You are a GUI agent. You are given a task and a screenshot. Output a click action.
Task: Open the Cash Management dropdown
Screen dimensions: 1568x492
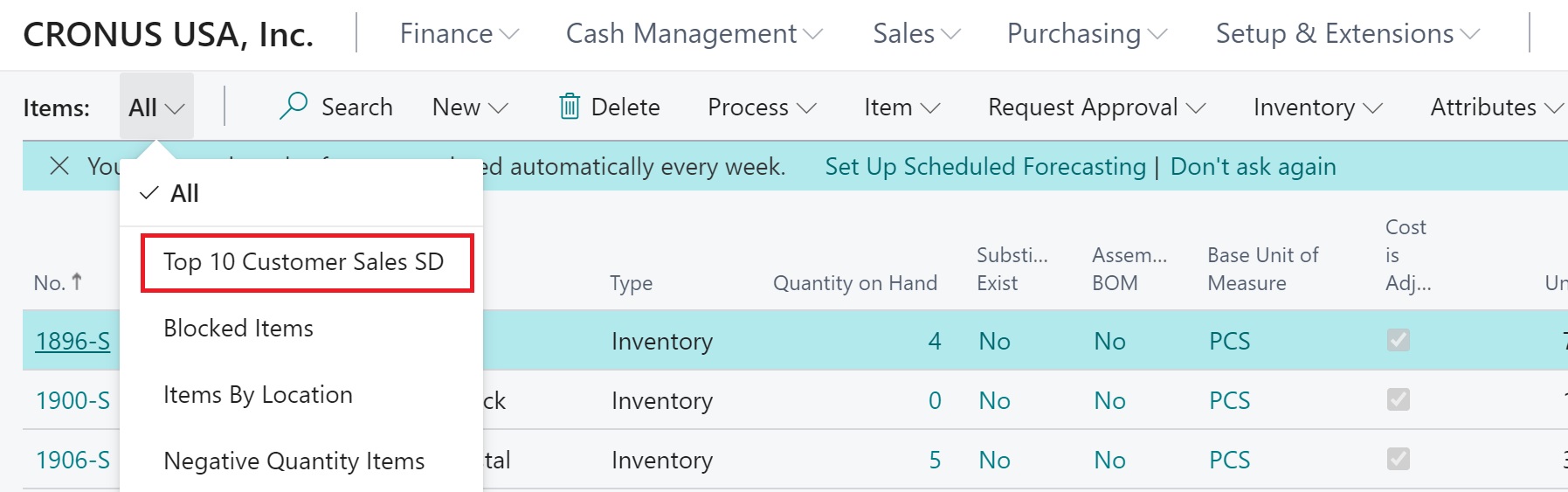tap(694, 34)
